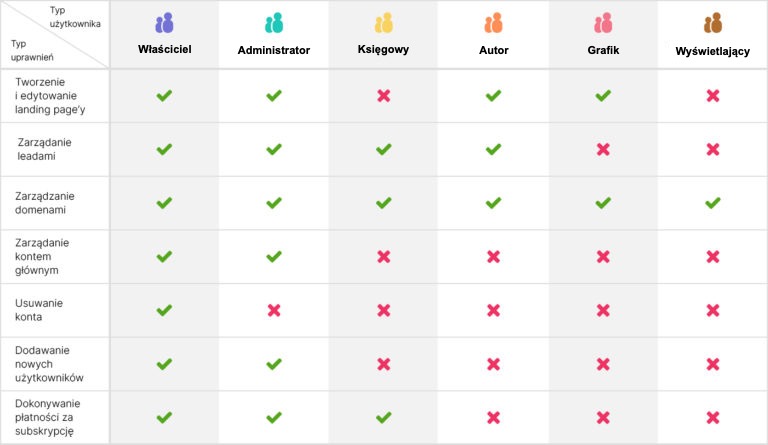Viewport: 768px width, 445px height.
Task: Click Księgowy's red cross for landing pages
Action: [384, 96]
